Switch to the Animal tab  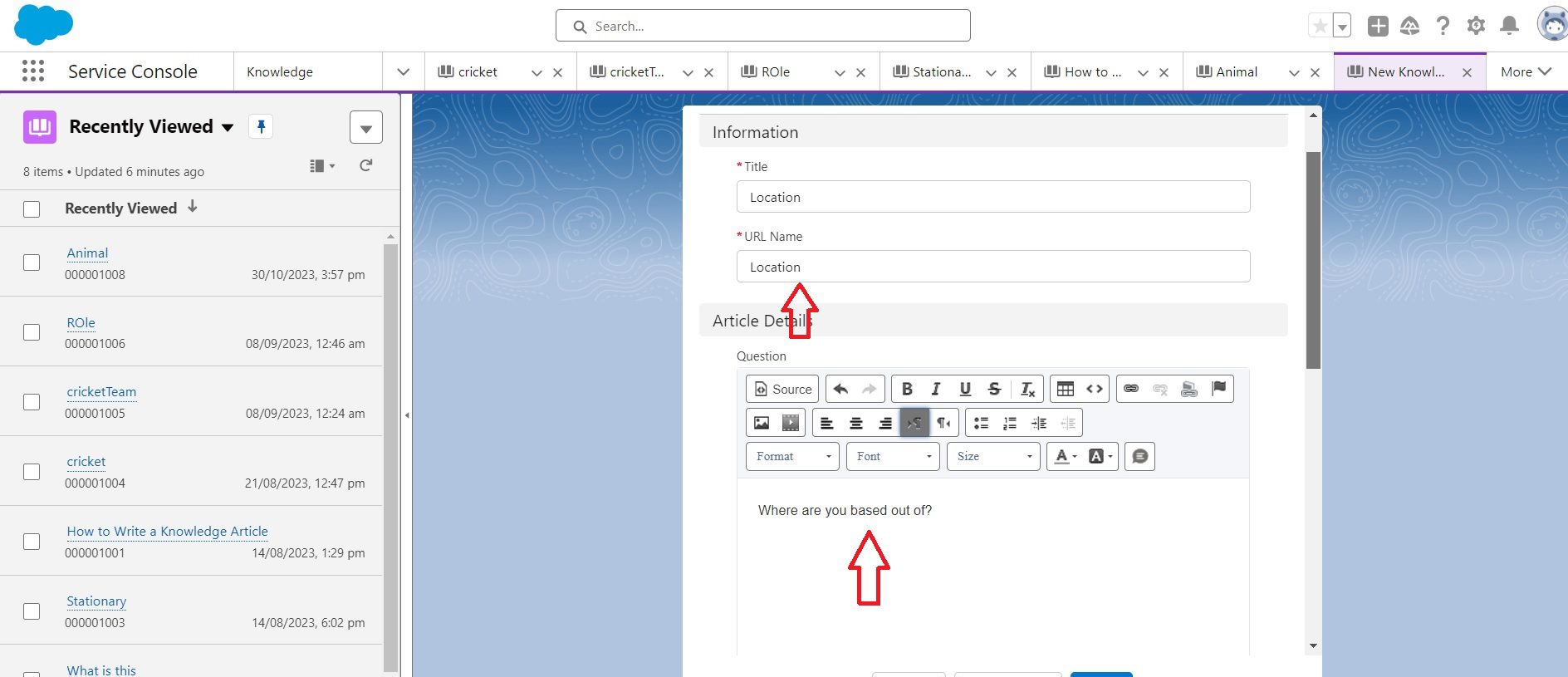pyautogui.click(x=1237, y=71)
